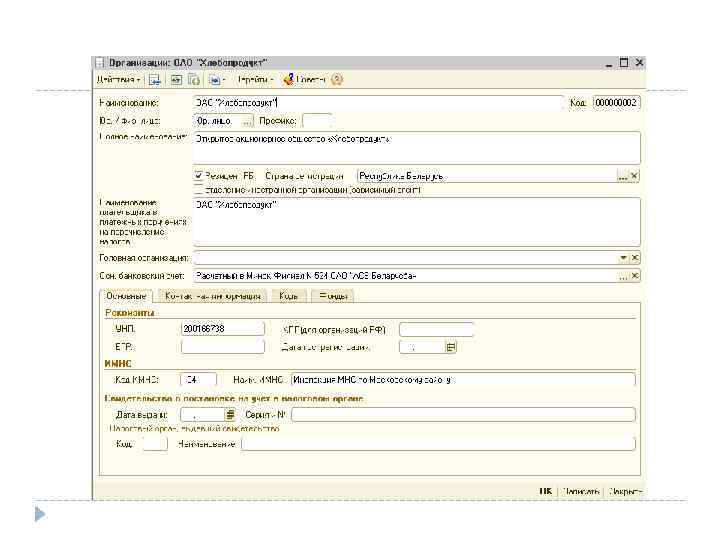Open the Дата выдачи calendar icon
This screenshot has height=540, width=720.
coord(230,415)
